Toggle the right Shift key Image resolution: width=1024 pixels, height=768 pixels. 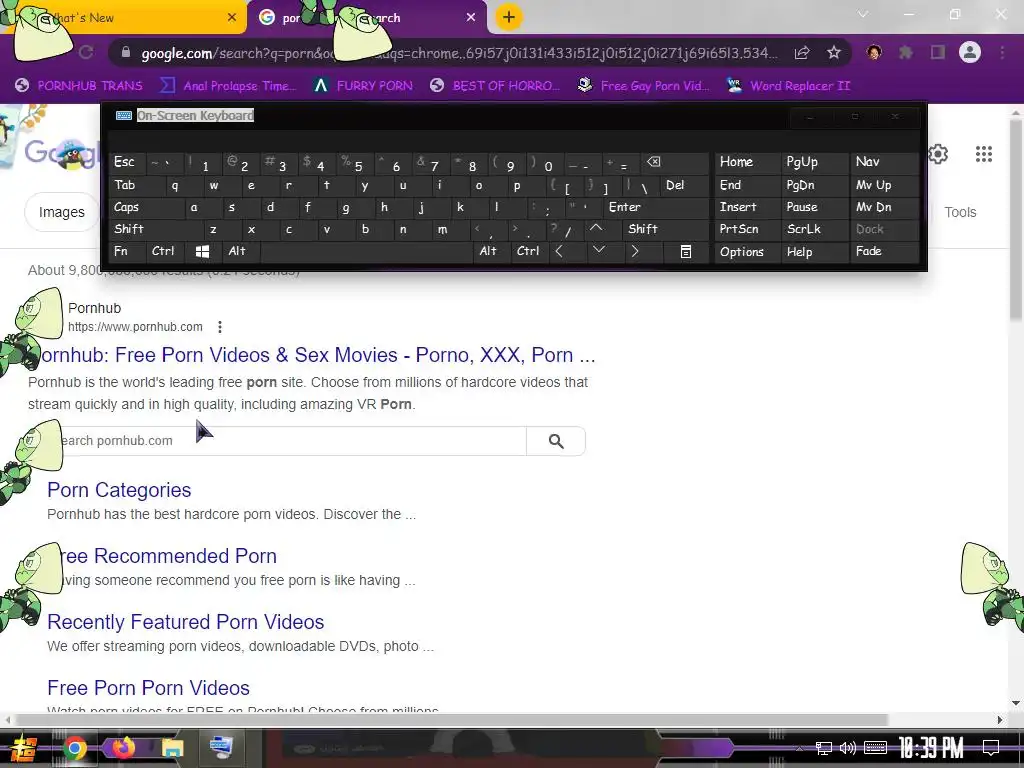665,229
